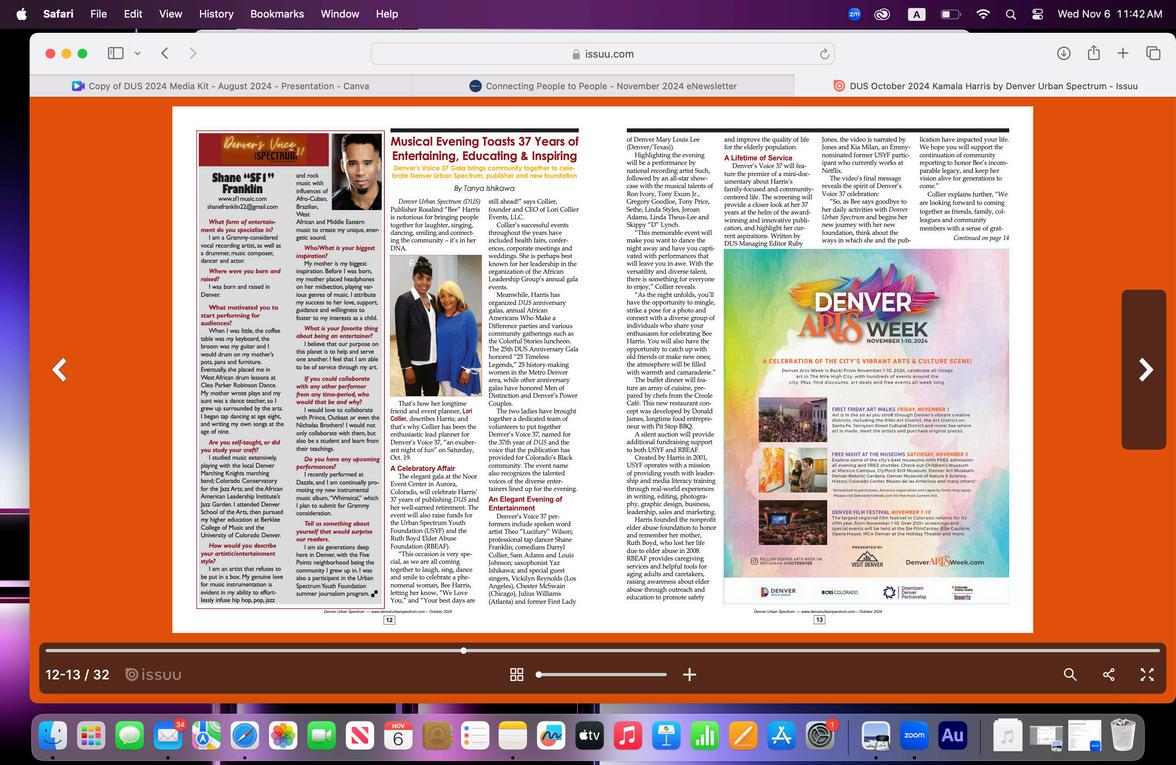This screenshot has height=765, width=1176.
Task: Open Spotlight search
Action: point(1010,14)
